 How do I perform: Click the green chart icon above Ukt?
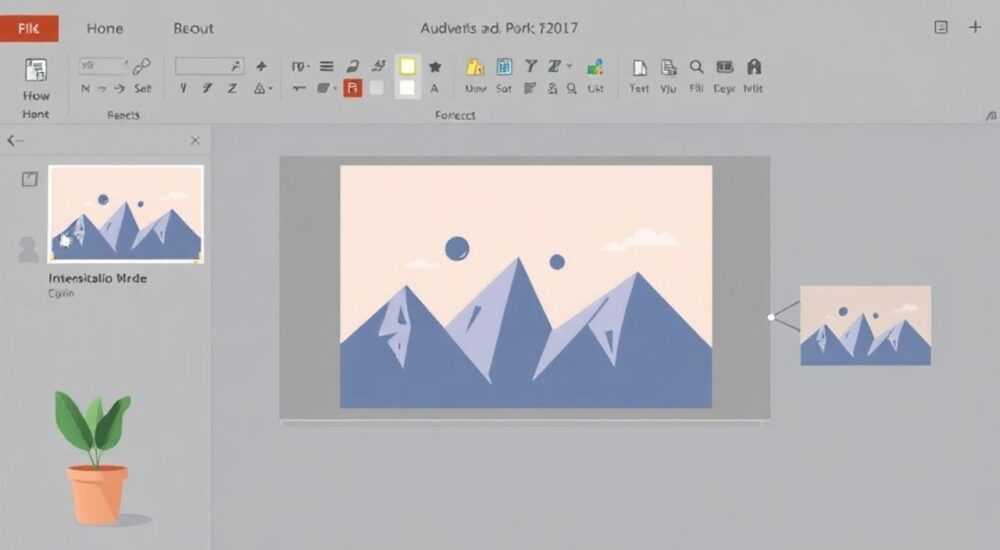(x=595, y=66)
